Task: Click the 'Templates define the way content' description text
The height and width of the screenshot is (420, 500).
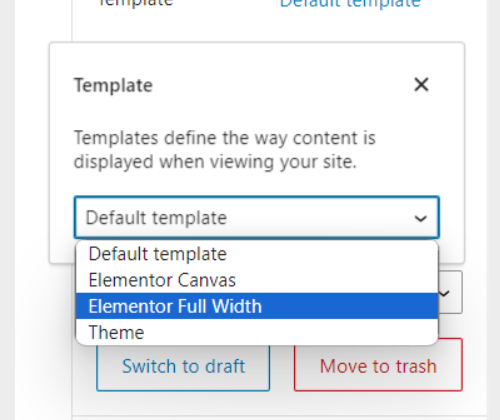Action: [225, 150]
